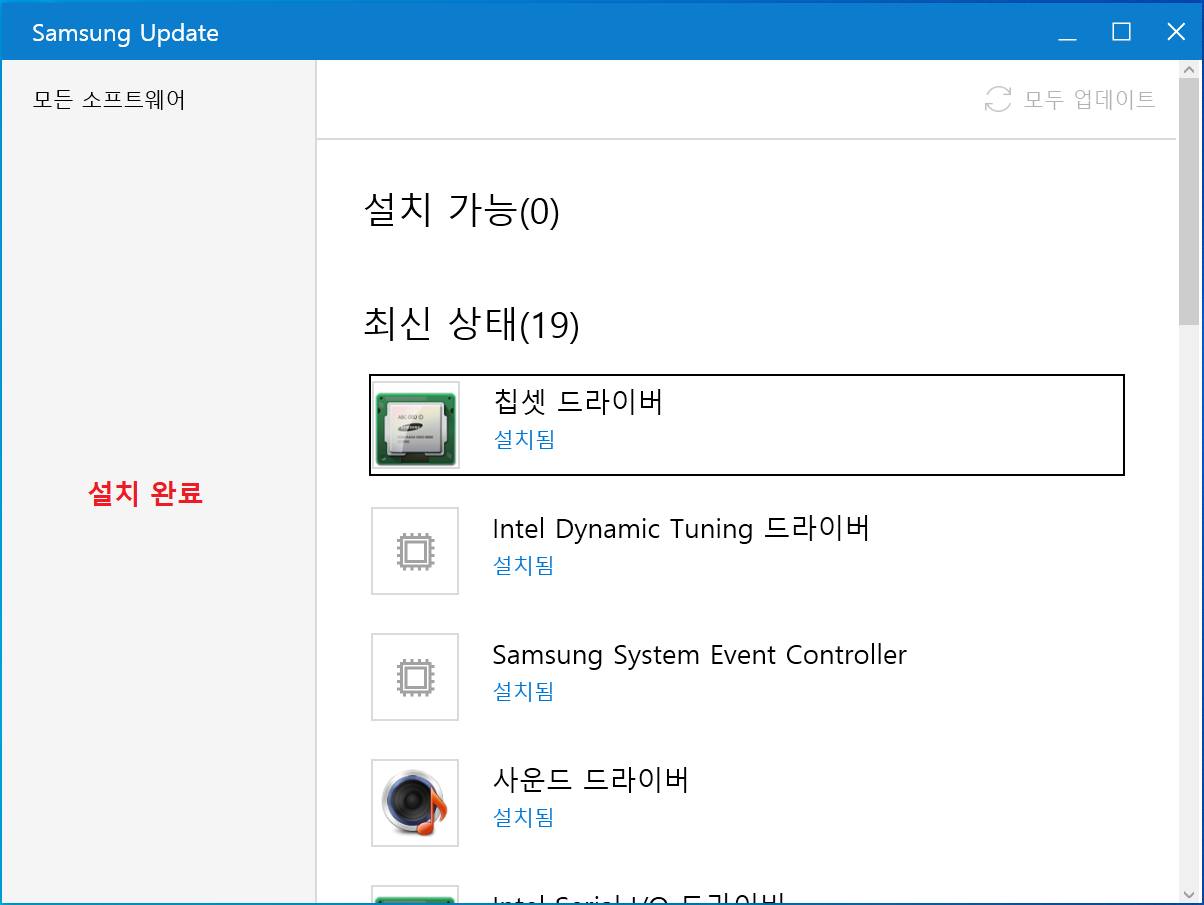
Task: Close the Samsung Update window
Action: pos(1176,32)
